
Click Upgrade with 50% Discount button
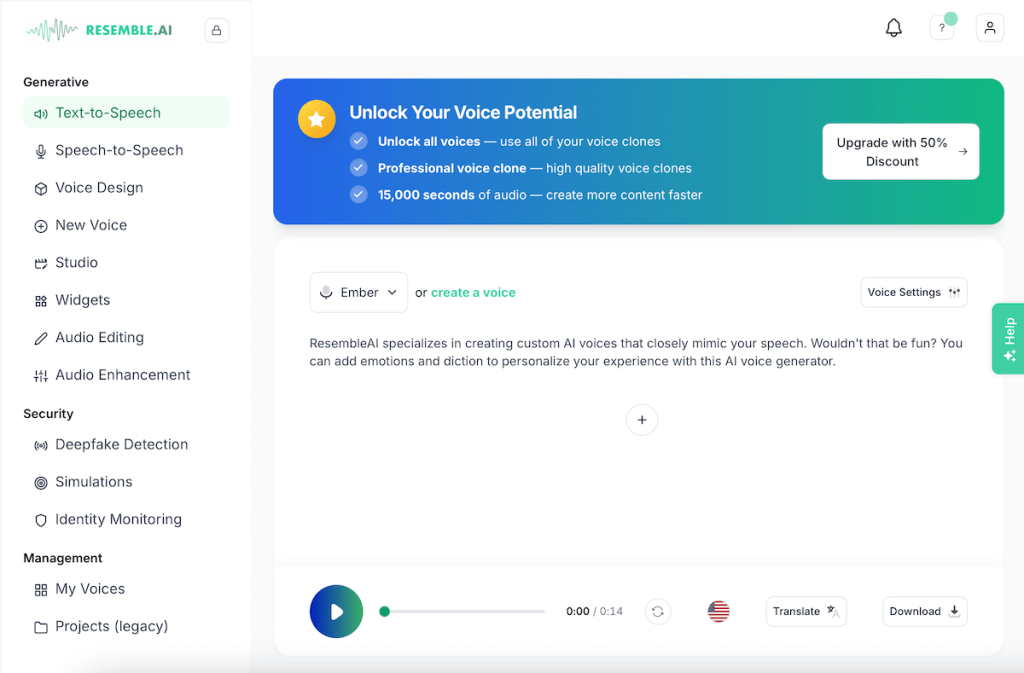coord(901,151)
